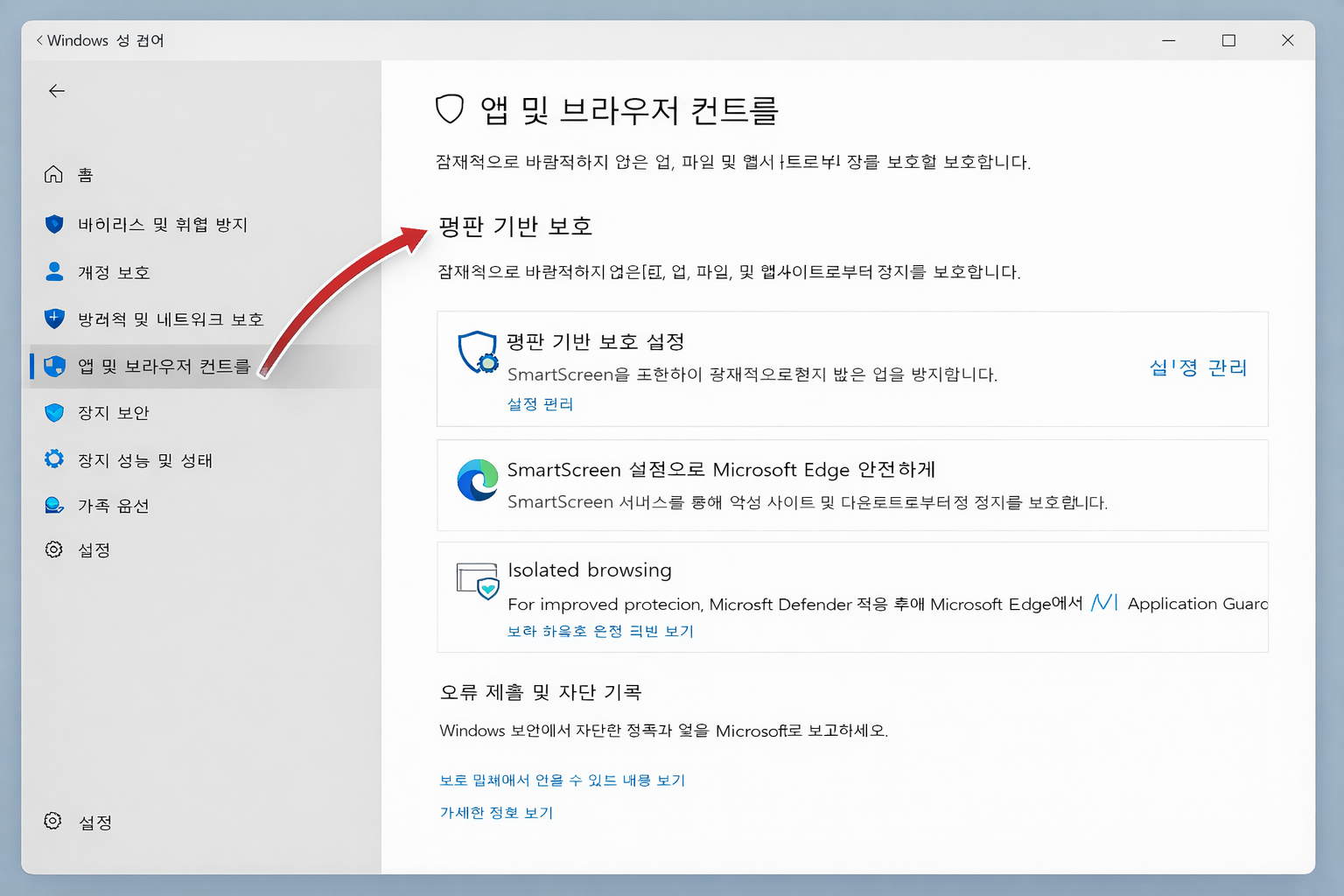This screenshot has height=896, width=1344.
Task: Close the Windows security window
Action: point(1287,40)
